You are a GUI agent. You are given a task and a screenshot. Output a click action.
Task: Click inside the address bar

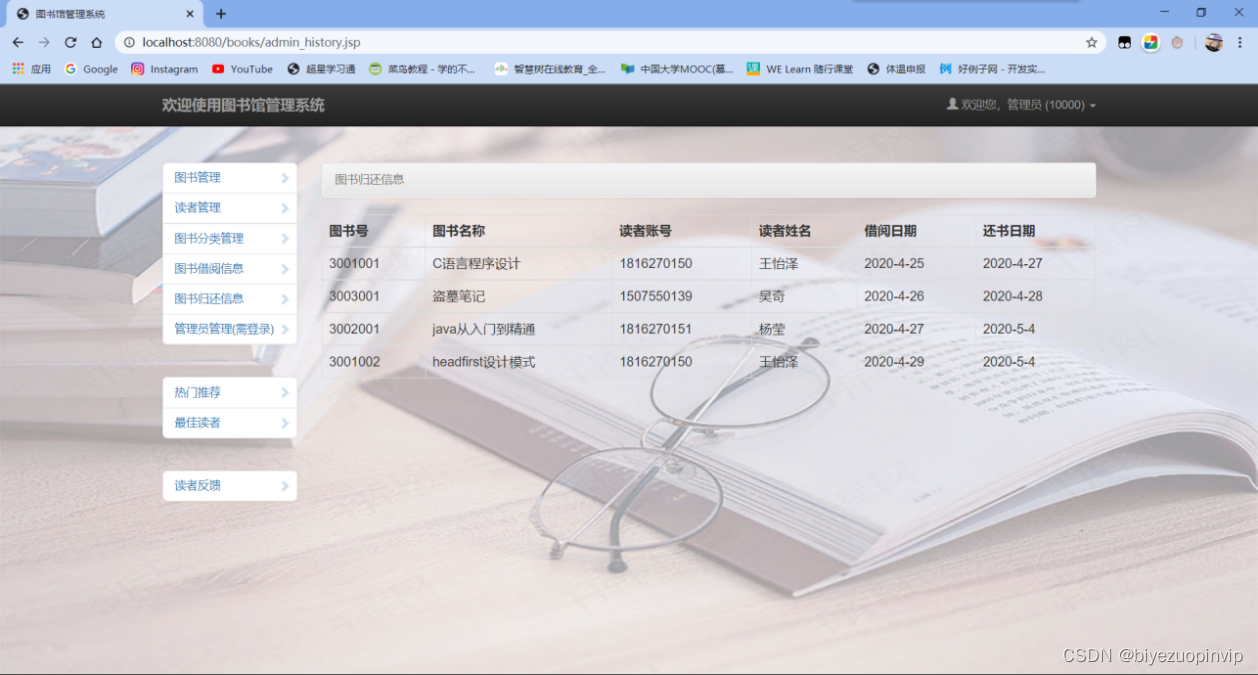tap(400, 43)
